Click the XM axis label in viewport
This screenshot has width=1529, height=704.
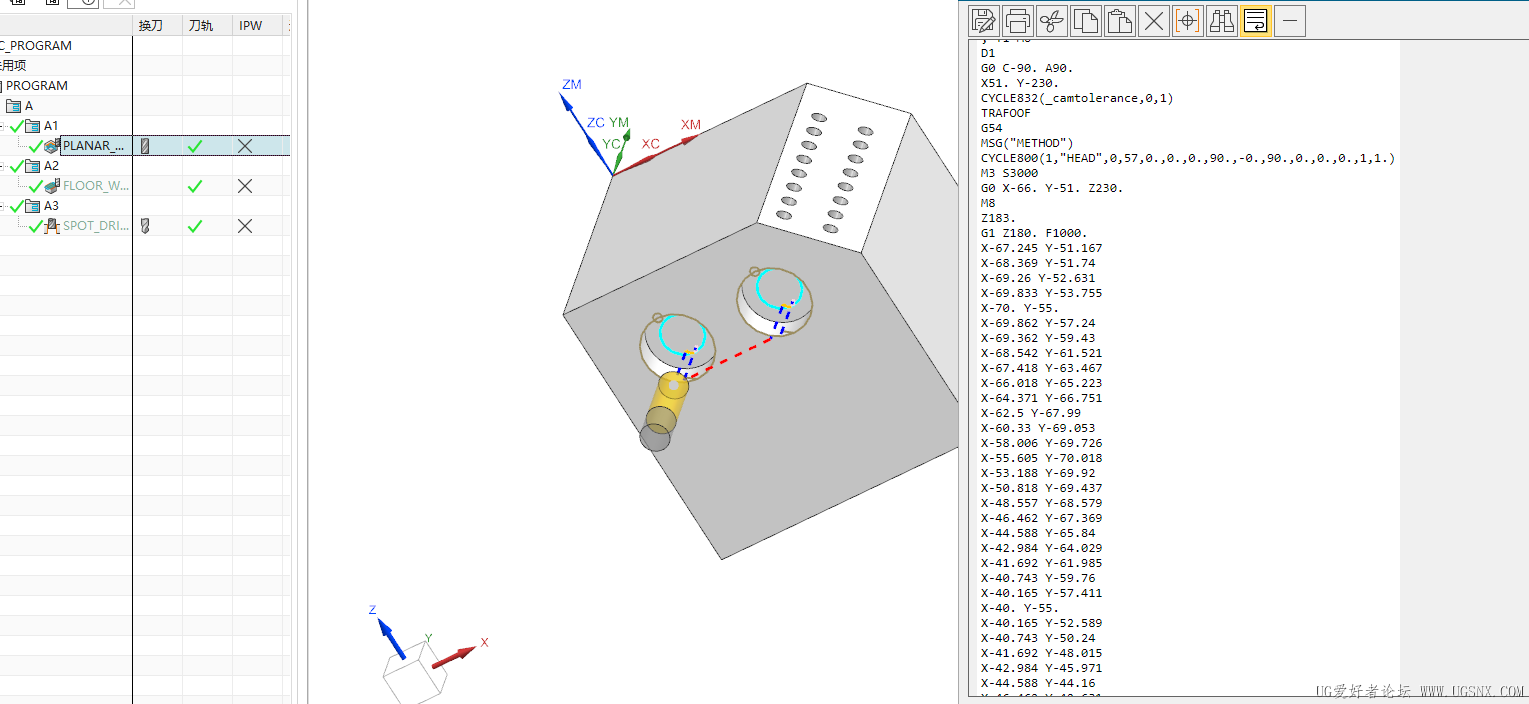(691, 125)
